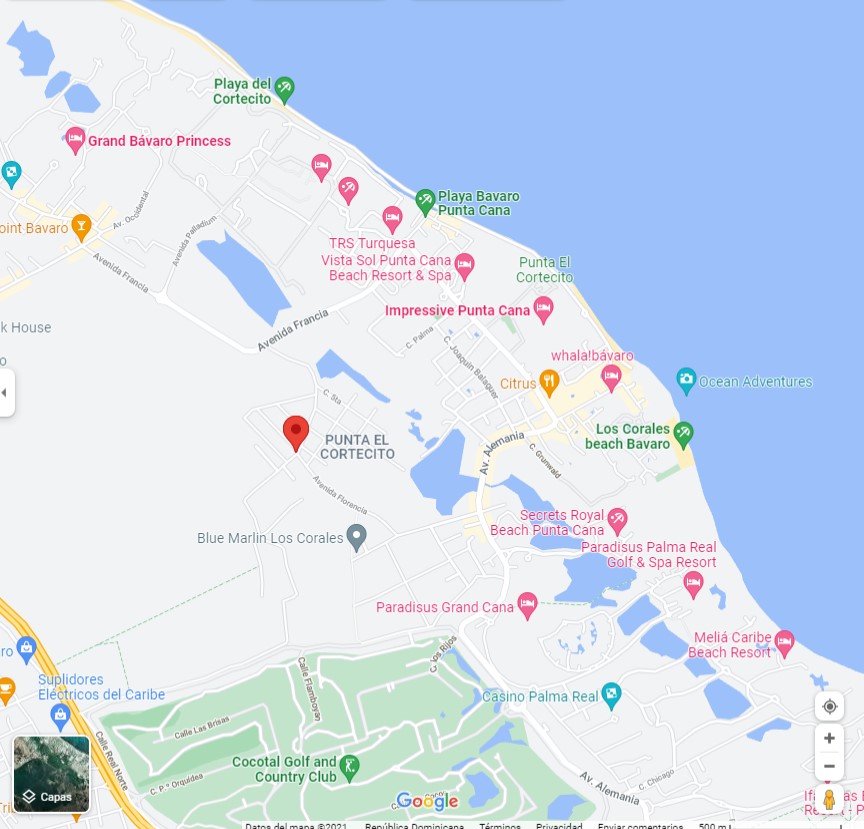Screen dimensions: 864x829
Task: Open the Capas layers thumbnail
Action: point(51,774)
